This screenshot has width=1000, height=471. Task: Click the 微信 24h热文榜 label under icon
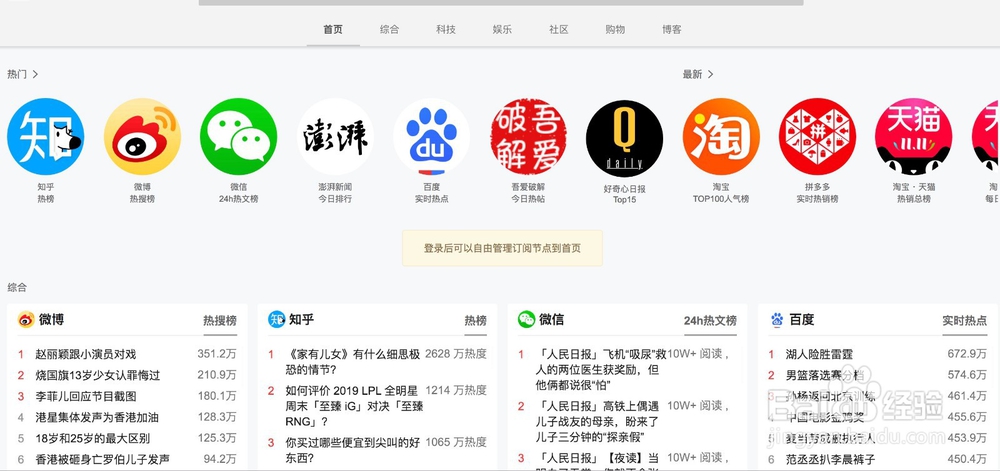coord(239,192)
